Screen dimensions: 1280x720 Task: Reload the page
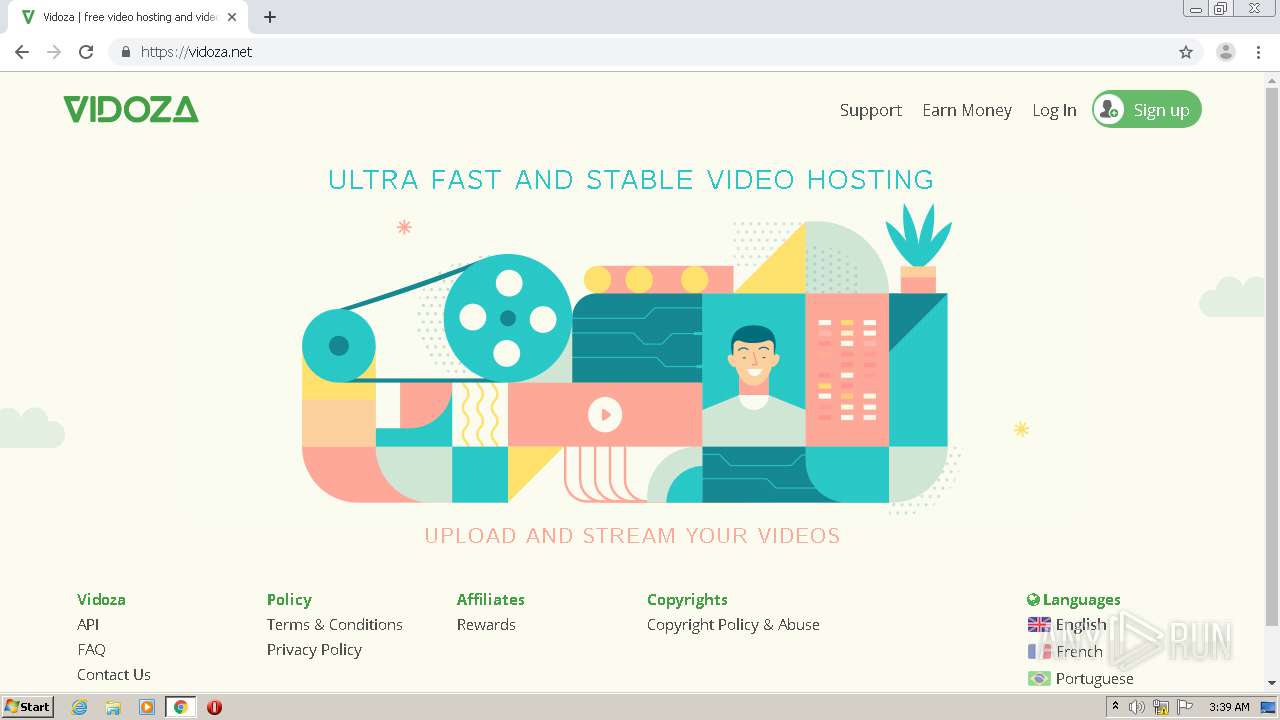[x=86, y=52]
